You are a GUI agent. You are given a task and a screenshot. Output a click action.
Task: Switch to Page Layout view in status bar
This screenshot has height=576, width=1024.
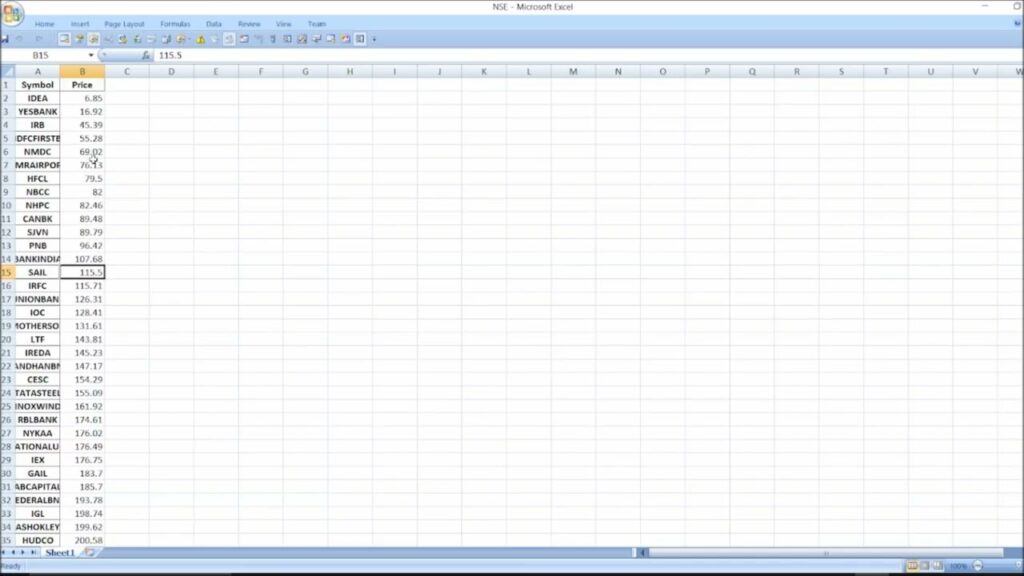925,566
